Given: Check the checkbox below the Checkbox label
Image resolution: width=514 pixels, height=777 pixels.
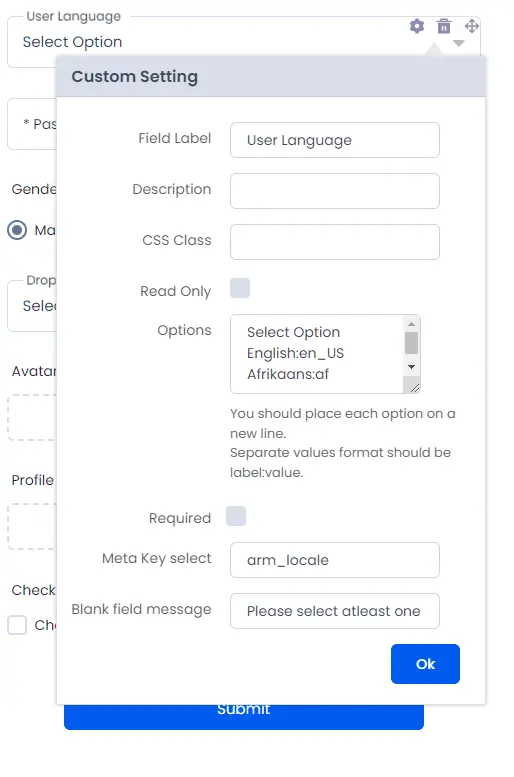Looking at the screenshot, I should [17, 625].
